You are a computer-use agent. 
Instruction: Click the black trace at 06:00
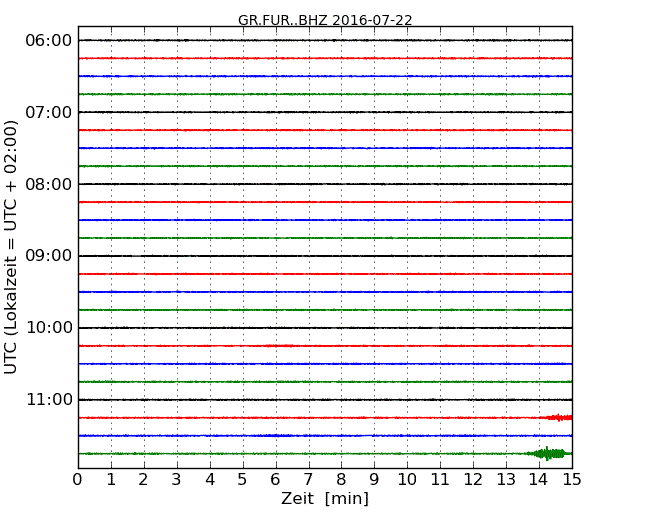tap(325, 40)
